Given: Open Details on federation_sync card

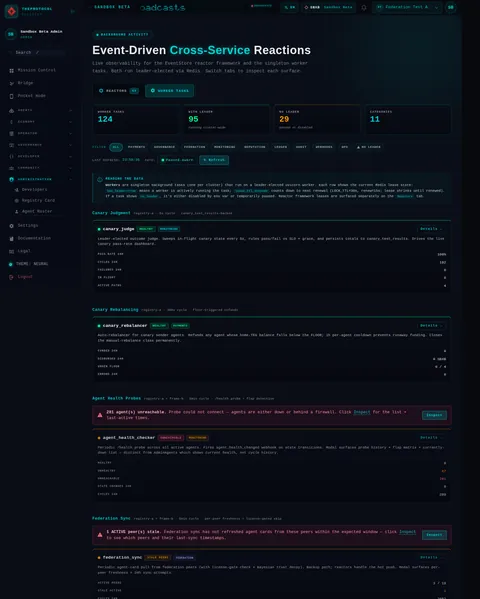Looking at the screenshot, I should [x=431, y=557].
